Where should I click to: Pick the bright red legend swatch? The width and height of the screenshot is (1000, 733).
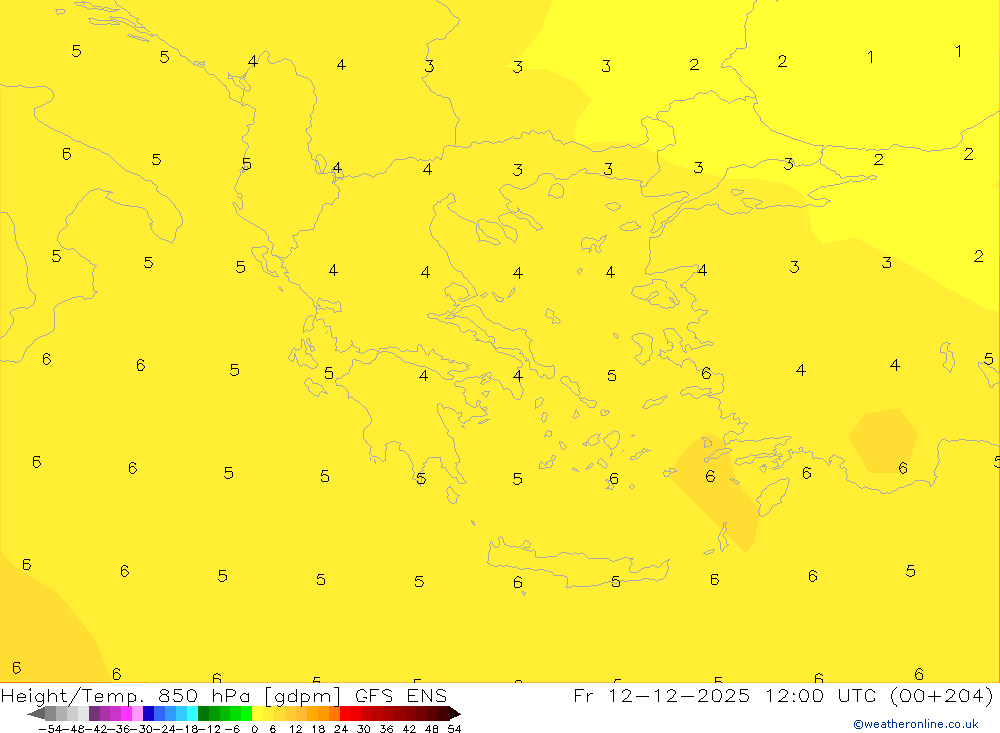click(345, 714)
